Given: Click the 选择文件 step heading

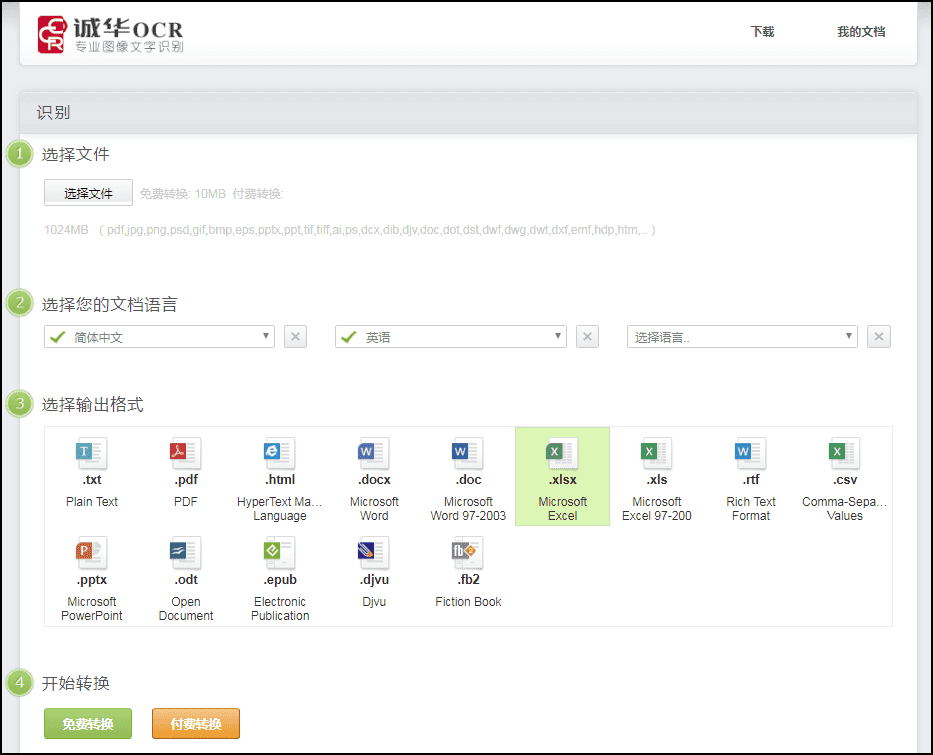Looking at the screenshot, I should click(x=76, y=155).
